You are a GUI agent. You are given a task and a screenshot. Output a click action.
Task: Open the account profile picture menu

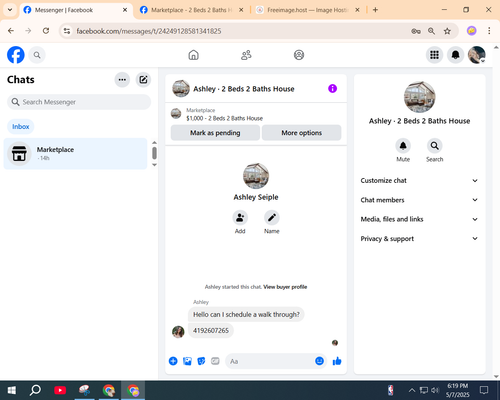[x=477, y=55]
